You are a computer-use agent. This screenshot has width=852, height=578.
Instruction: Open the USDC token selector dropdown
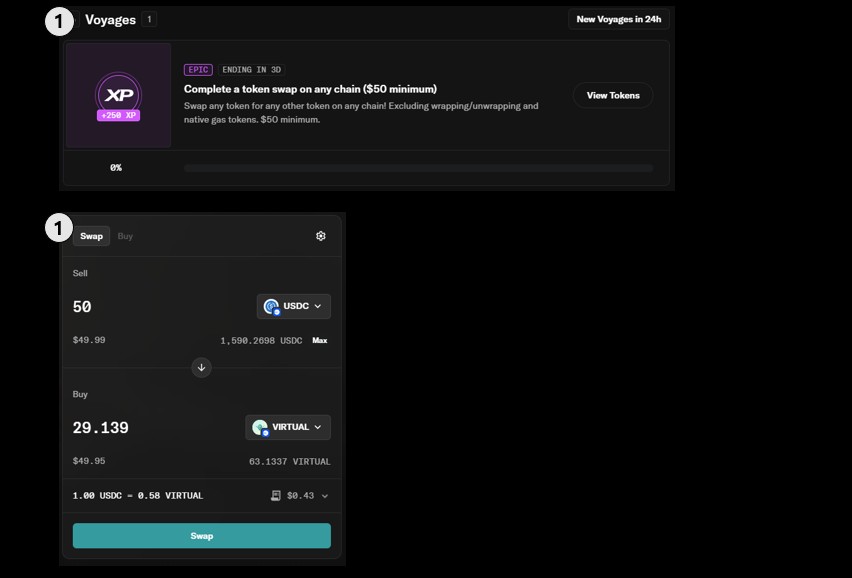293,306
